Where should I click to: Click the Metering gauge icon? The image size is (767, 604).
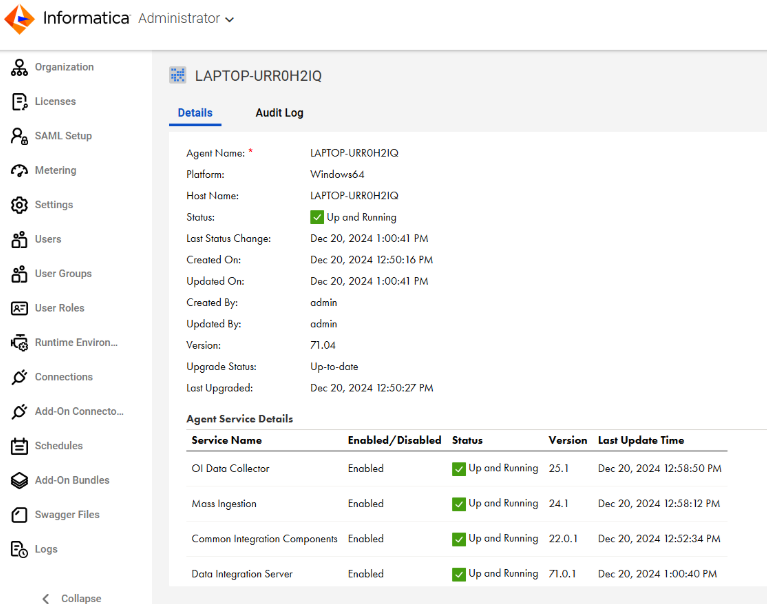19,171
